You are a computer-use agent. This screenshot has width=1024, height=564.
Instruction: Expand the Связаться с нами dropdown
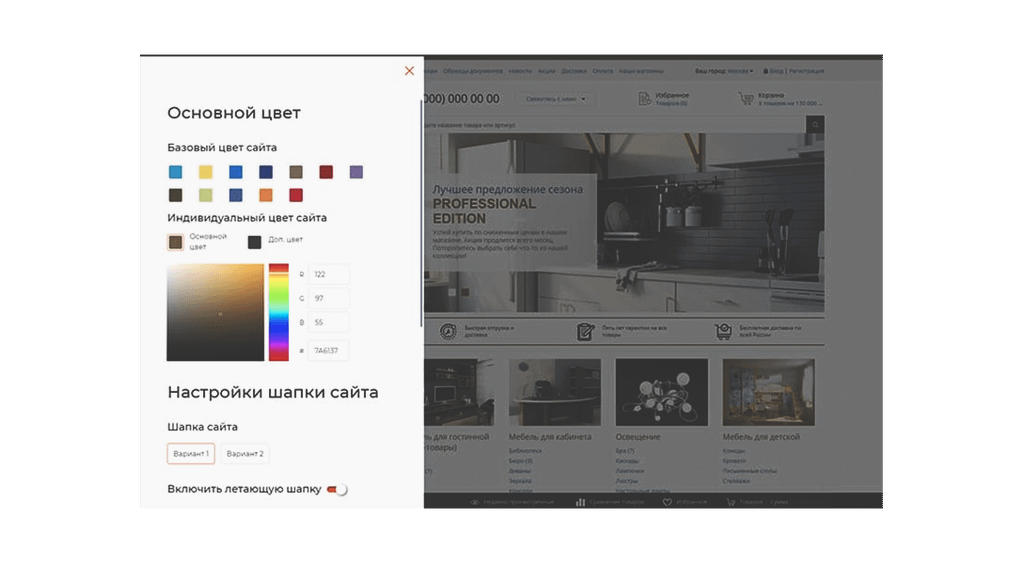[556, 99]
